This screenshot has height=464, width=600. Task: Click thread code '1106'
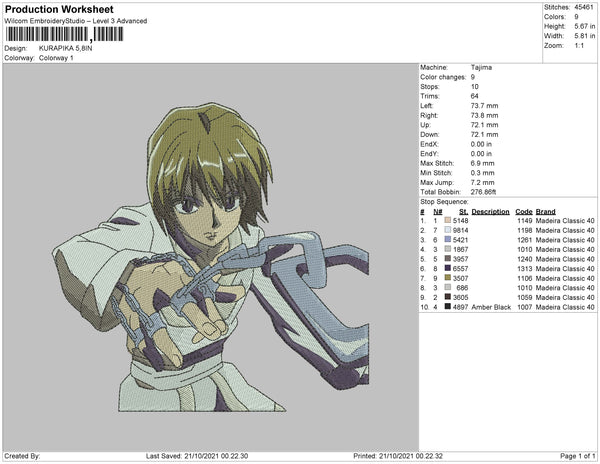click(x=525, y=278)
